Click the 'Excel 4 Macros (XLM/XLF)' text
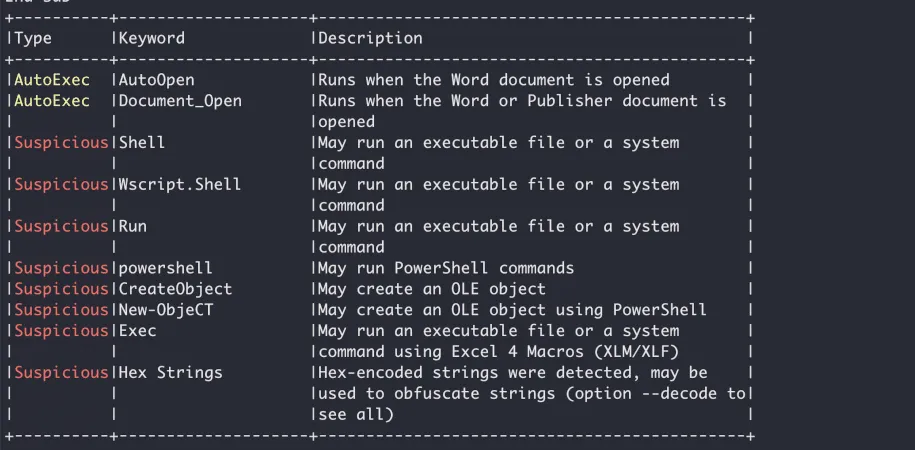The image size is (915, 450). 565,352
